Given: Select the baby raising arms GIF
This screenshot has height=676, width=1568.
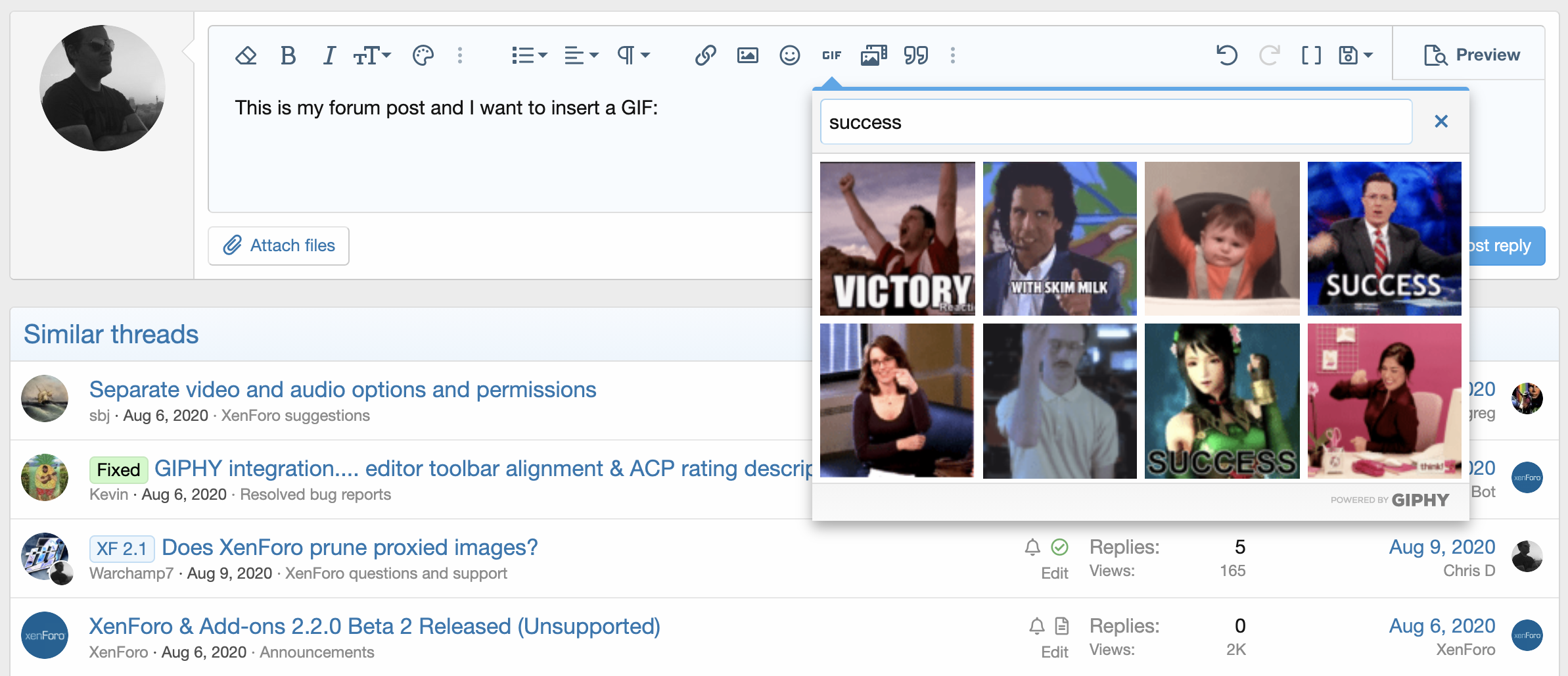Looking at the screenshot, I should [1222, 239].
